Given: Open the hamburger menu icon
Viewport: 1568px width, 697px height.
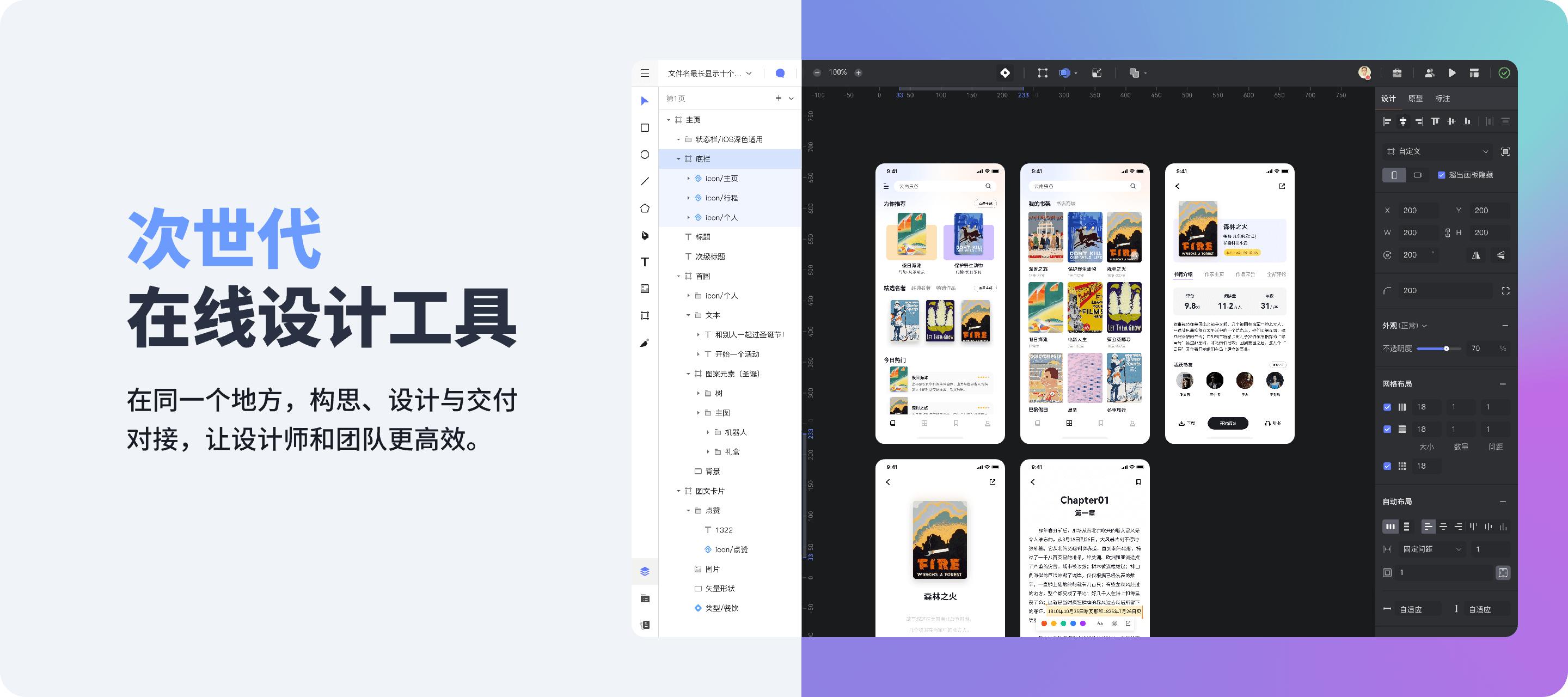Looking at the screenshot, I should (645, 73).
